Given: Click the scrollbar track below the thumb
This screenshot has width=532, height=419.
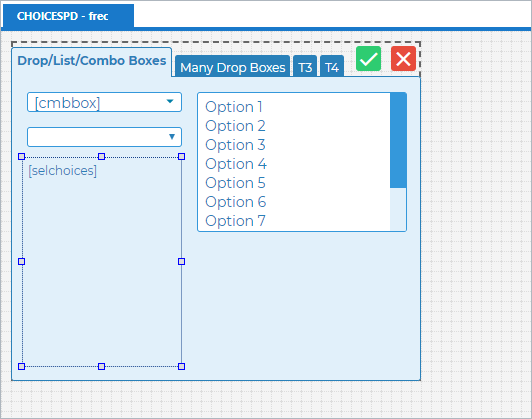Looking at the screenshot, I should [x=398, y=209].
